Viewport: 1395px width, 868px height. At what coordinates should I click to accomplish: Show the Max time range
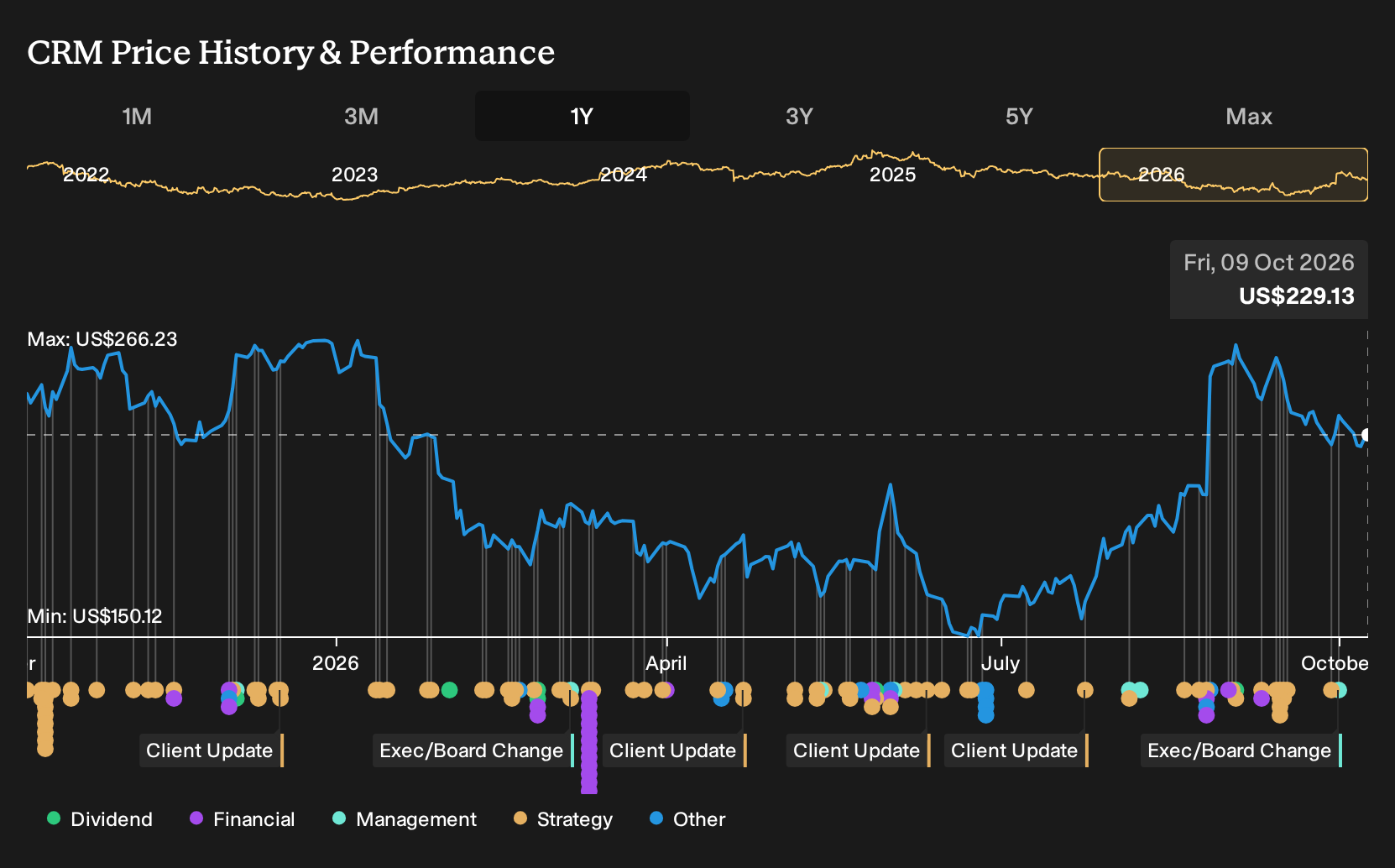pyautogui.click(x=1249, y=116)
